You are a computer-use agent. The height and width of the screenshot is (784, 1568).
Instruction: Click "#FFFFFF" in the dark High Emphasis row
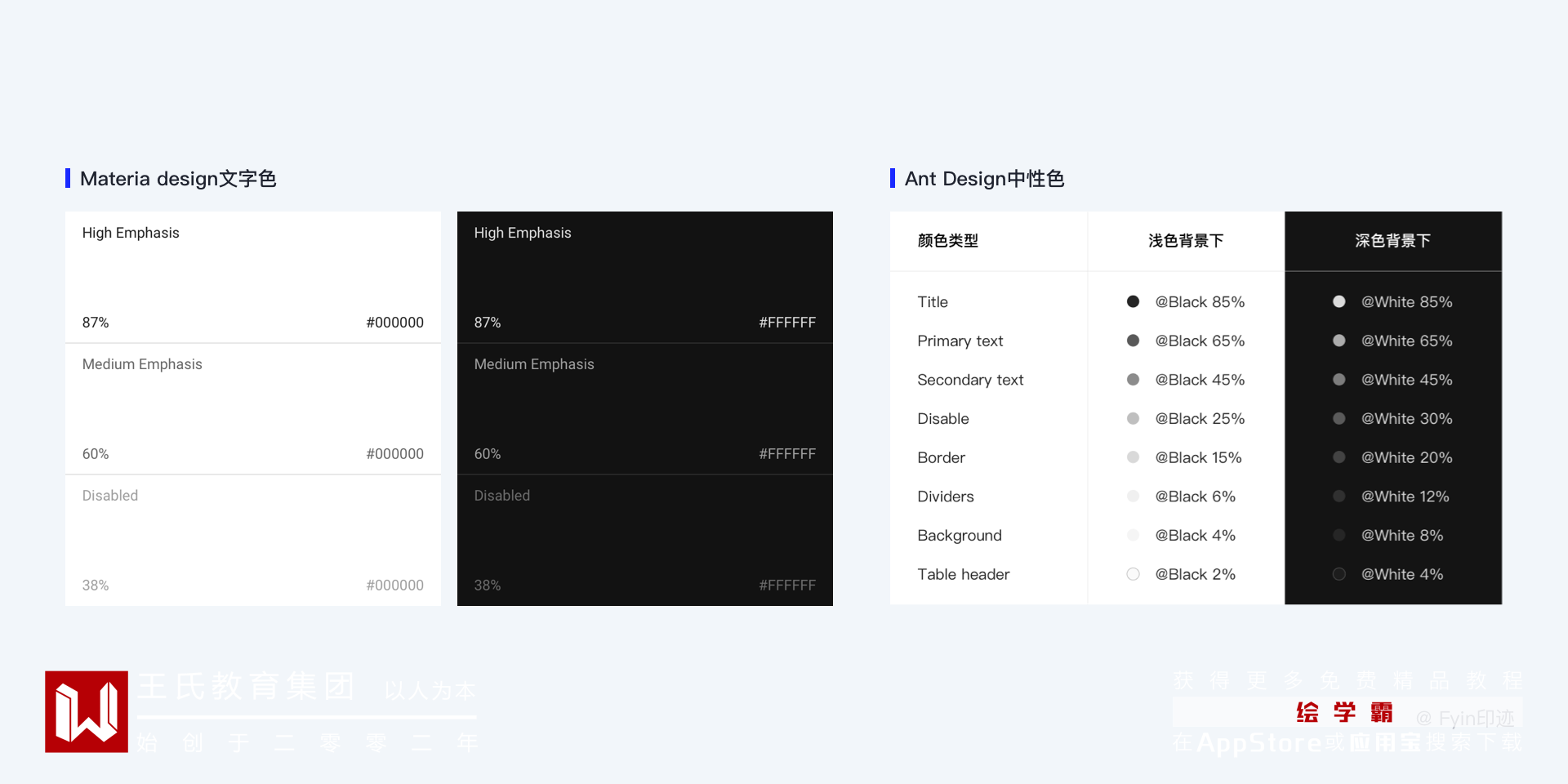click(787, 323)
